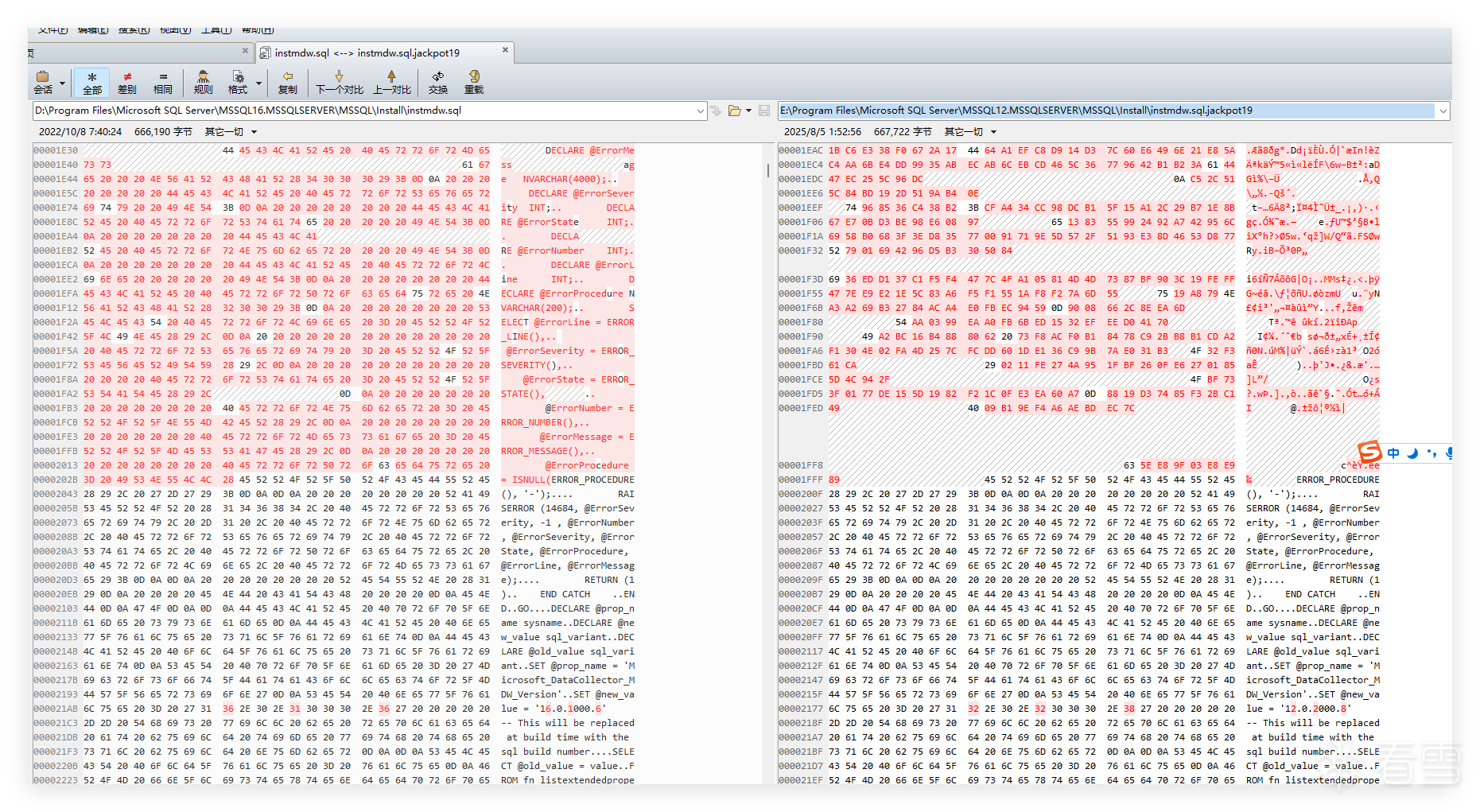Click left pane text 'SEVERITY(),..'
The image size is (1480, 812).
[x=537, y=365]
